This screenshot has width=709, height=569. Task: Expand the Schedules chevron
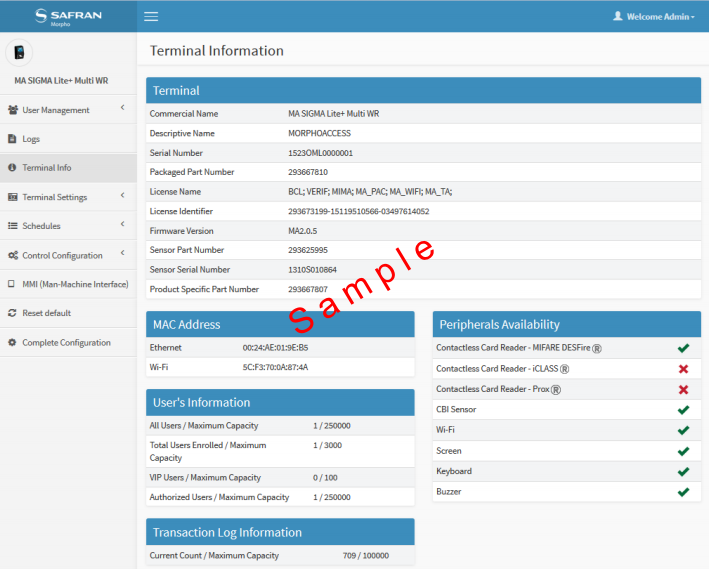click(123, 224)
